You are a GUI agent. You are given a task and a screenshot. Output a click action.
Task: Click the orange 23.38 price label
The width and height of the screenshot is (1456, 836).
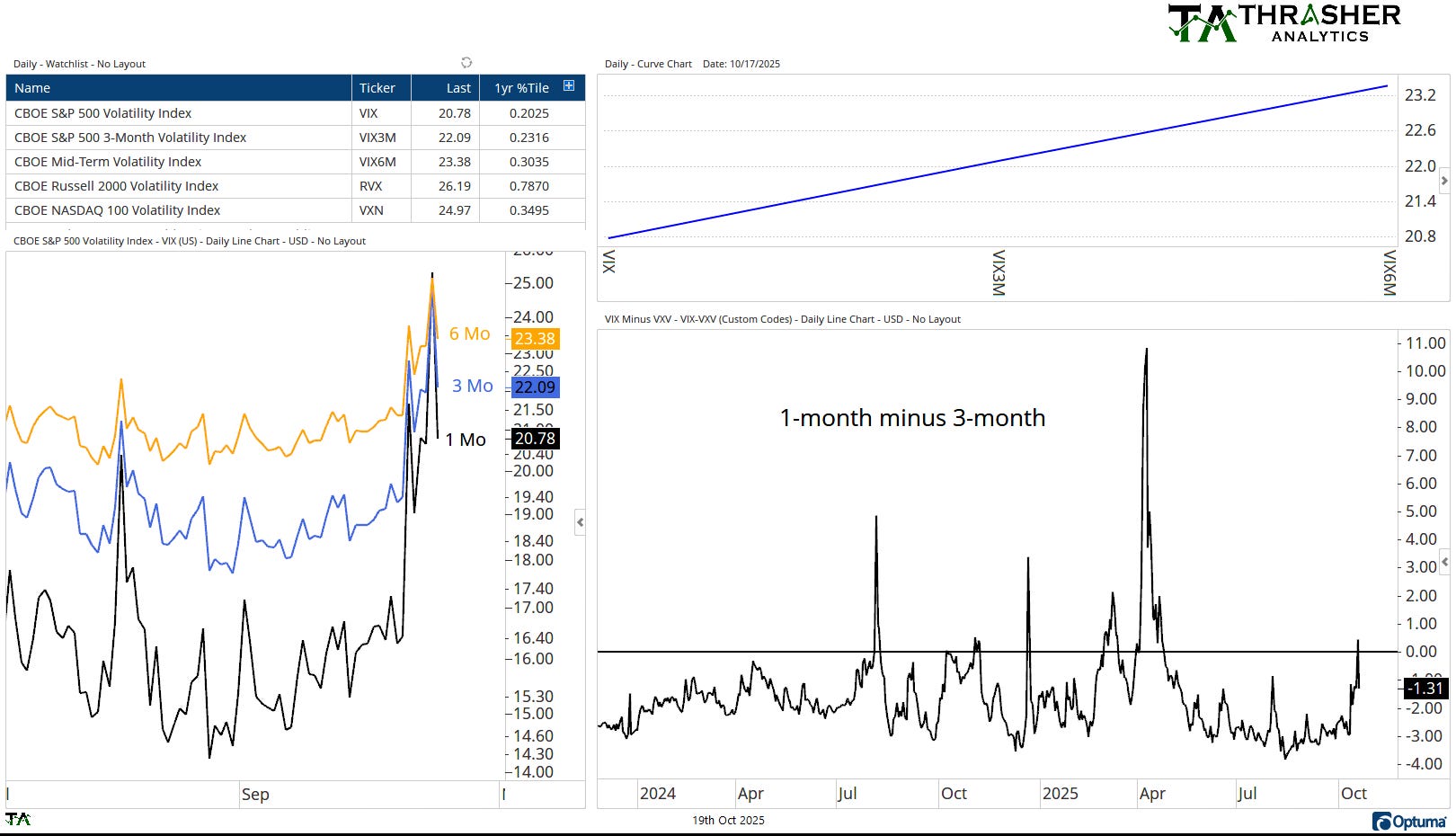(535, 339)
